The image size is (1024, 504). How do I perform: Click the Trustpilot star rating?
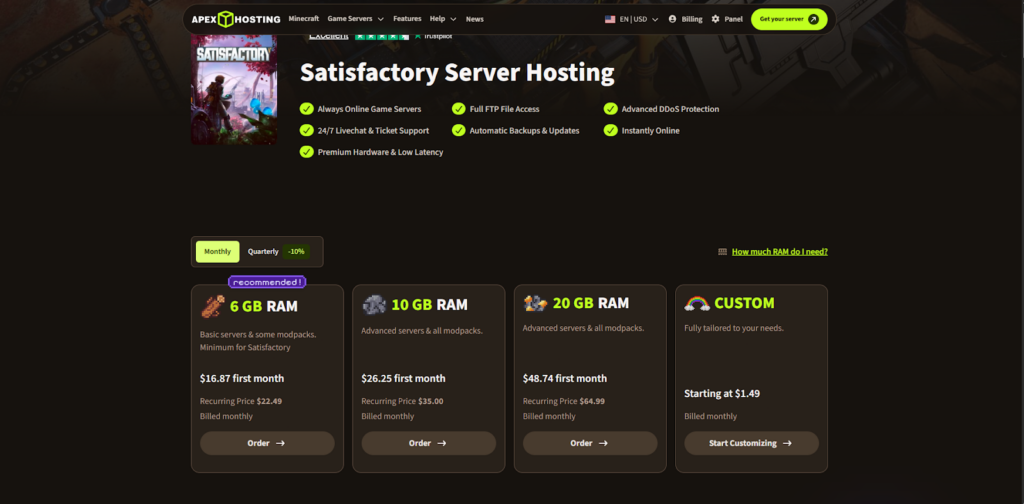click(381, 36)
